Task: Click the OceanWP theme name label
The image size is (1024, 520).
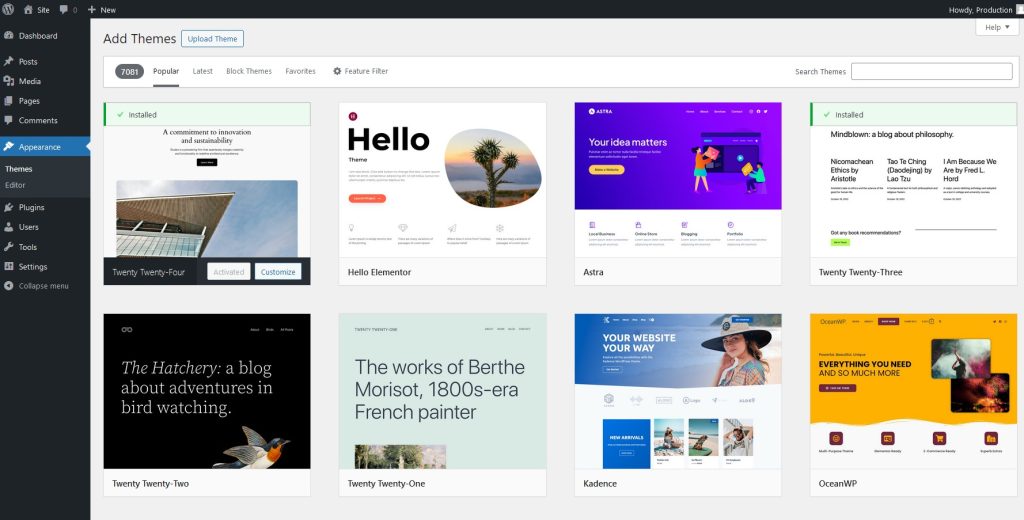Action: 838,483
